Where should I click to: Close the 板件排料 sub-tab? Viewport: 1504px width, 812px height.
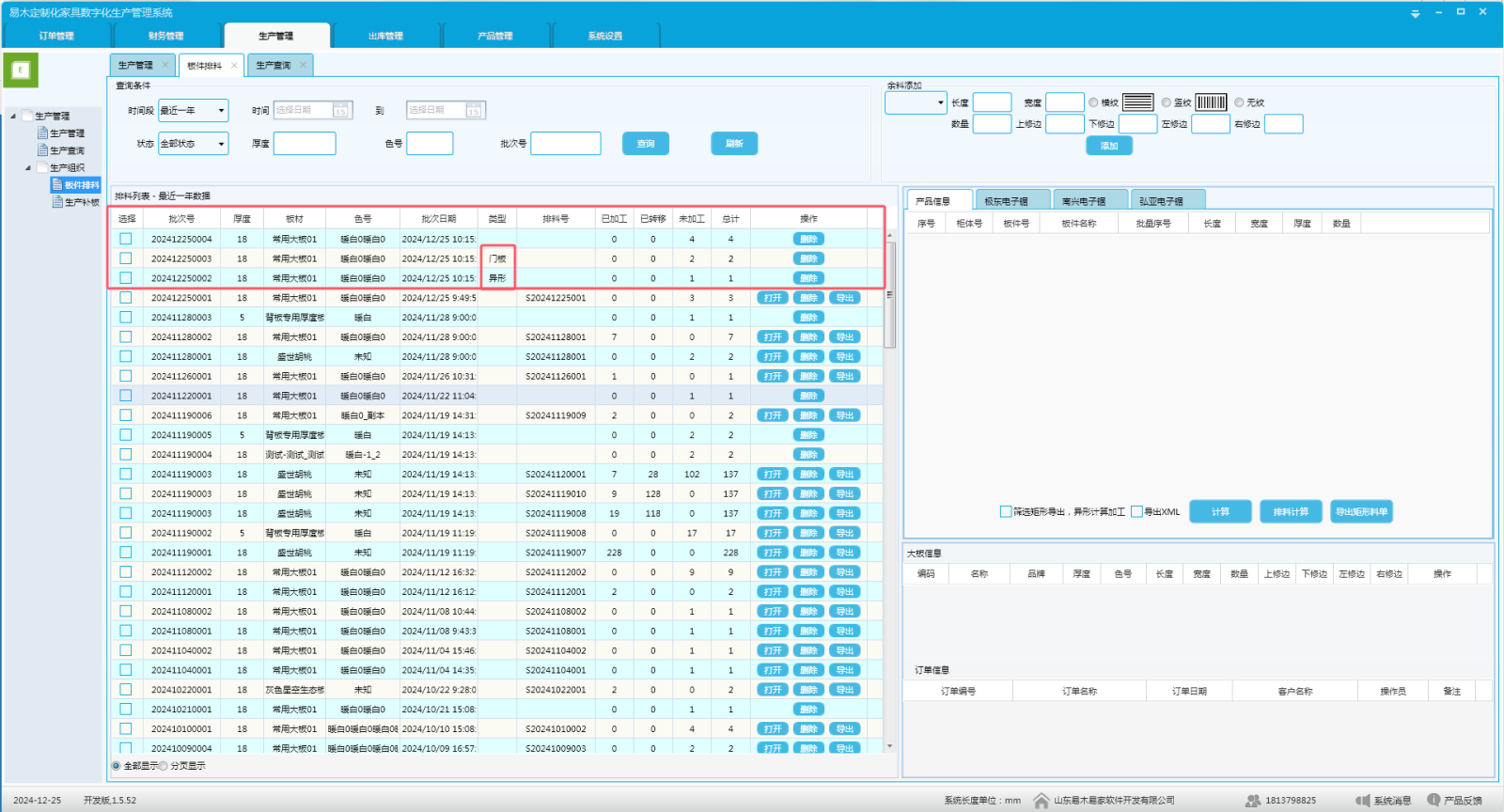pyautogui.click(x=234, y=65)
